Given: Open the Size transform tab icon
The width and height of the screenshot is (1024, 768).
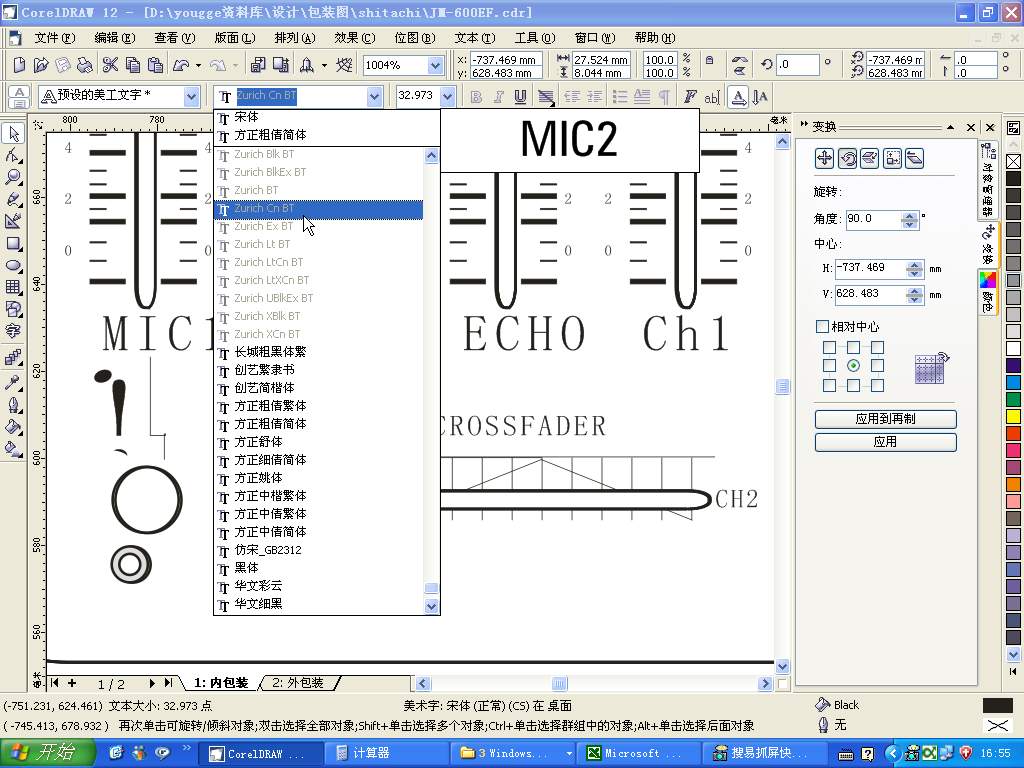Looking at the screenshot, I should (892, 158).
